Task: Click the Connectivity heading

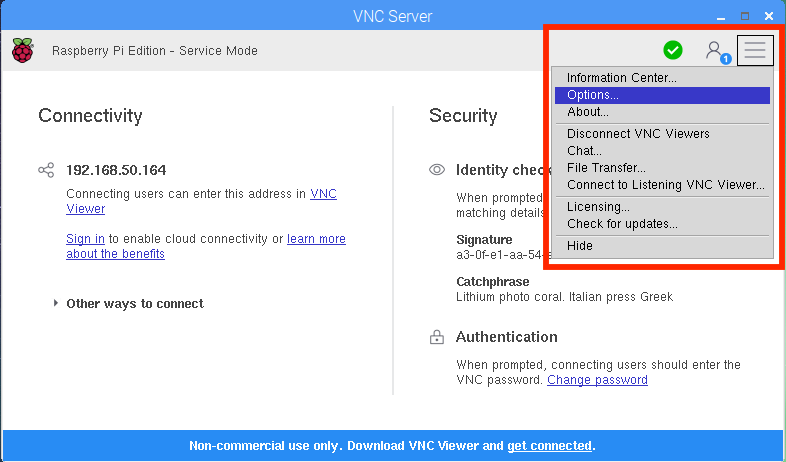Action: click(x=90, y=116)
